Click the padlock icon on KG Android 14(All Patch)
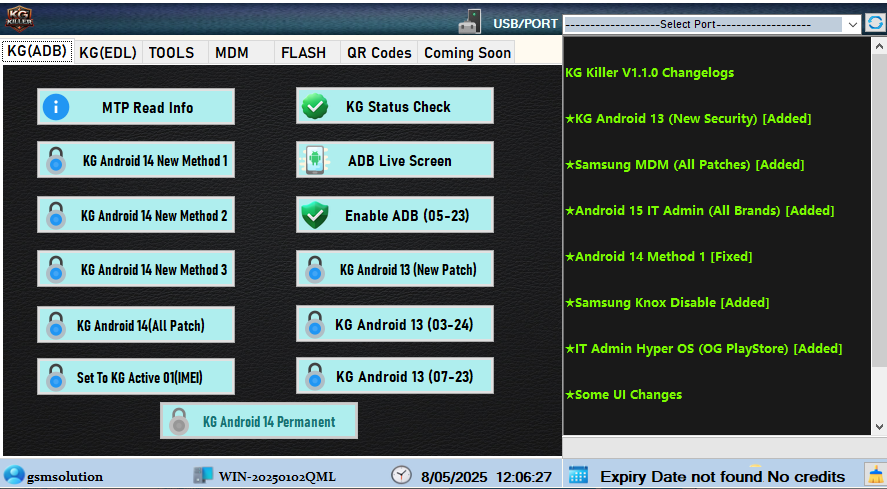887x489 pixels. [x=56, y=325]
